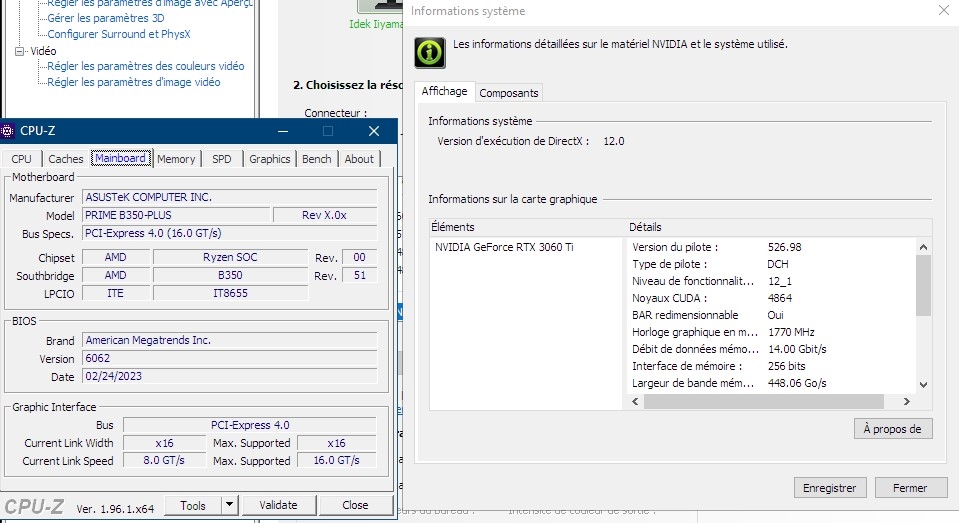Image resolution: width=959 pixels, height=523 pixels.
Task: Open the Bench tab
Action: pyautogui.click(x=316, y=159)
